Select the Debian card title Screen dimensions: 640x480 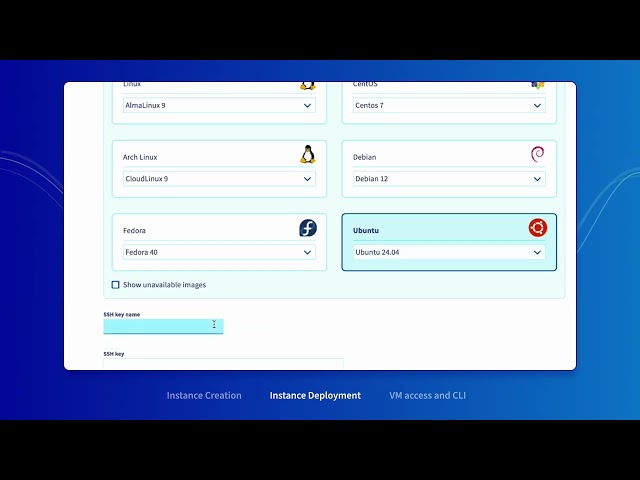pyautogui.click(x=364, y=157)
